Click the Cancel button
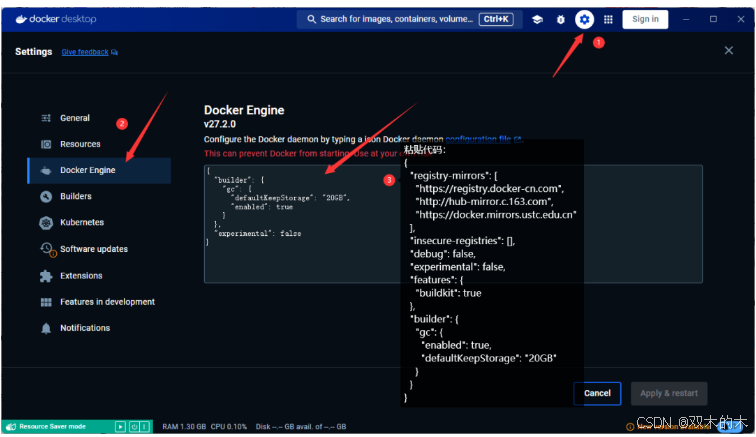The height and width of the screenshot is (437, 756). point(597,394)
